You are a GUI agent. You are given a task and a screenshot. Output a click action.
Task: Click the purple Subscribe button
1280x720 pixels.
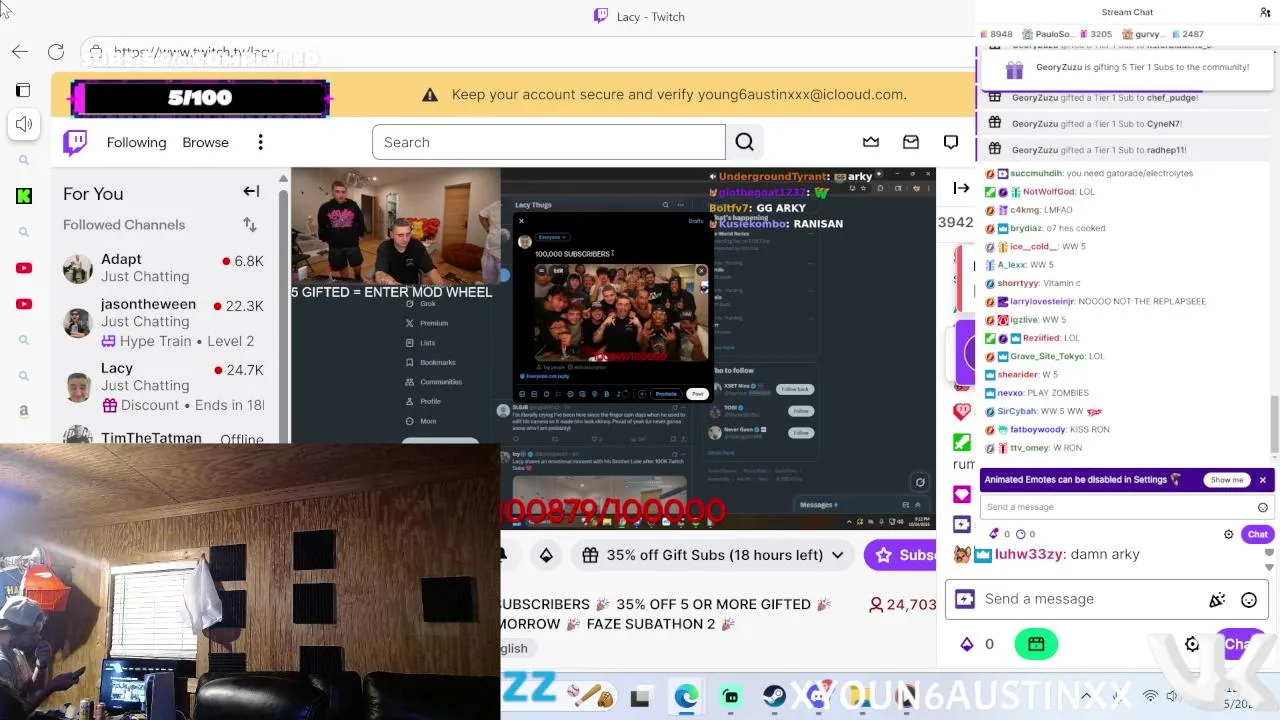901,555
